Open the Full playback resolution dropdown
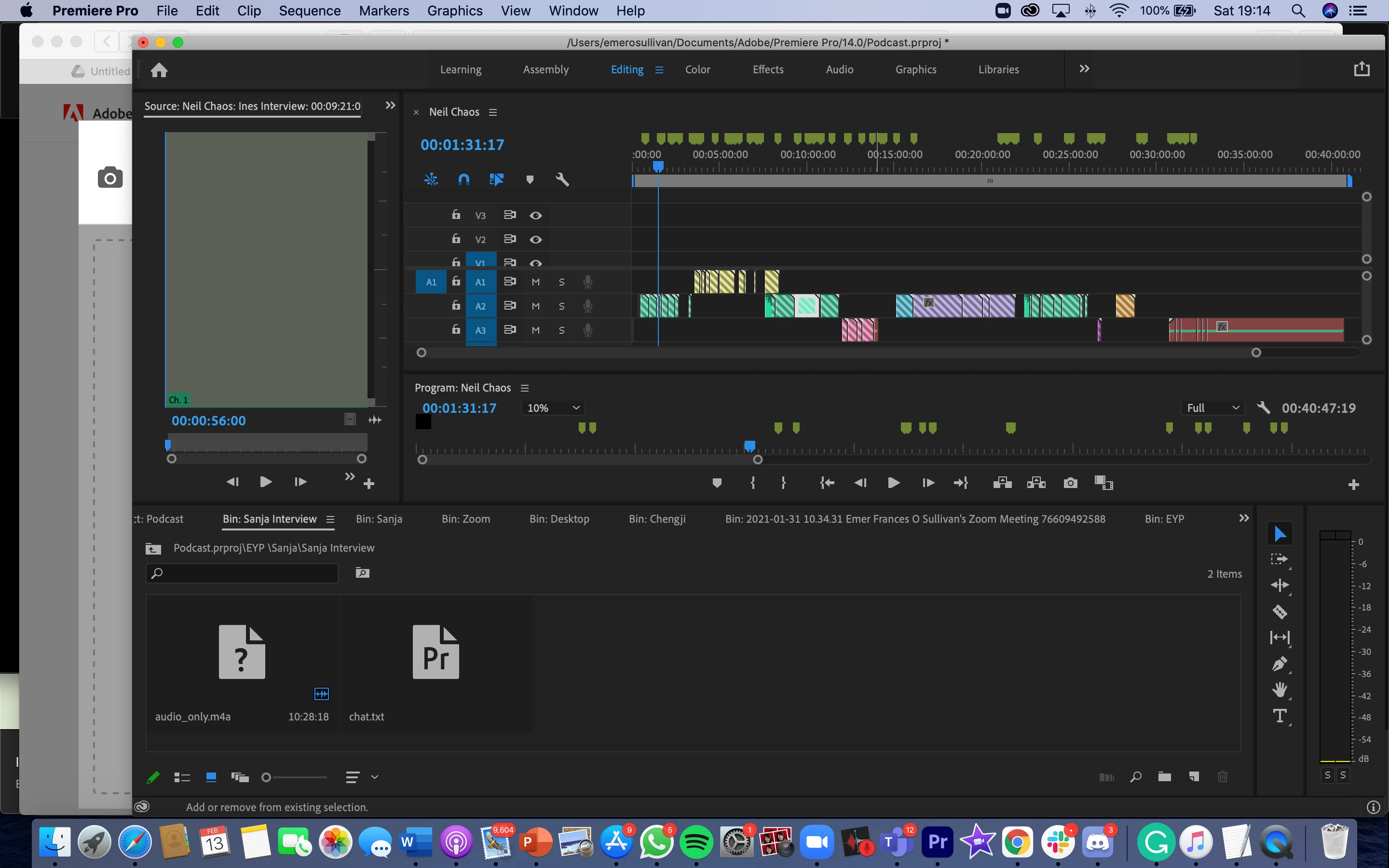Image resolution: width=1389 pixels, height=868 pixels. 1212,407
